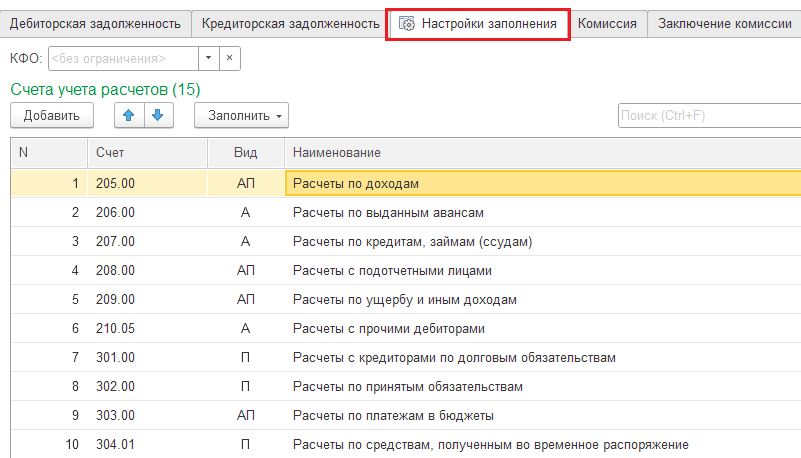Click Вид cell 'А' in row 206.00
The image size is (801, 458).
click(246, 212)
